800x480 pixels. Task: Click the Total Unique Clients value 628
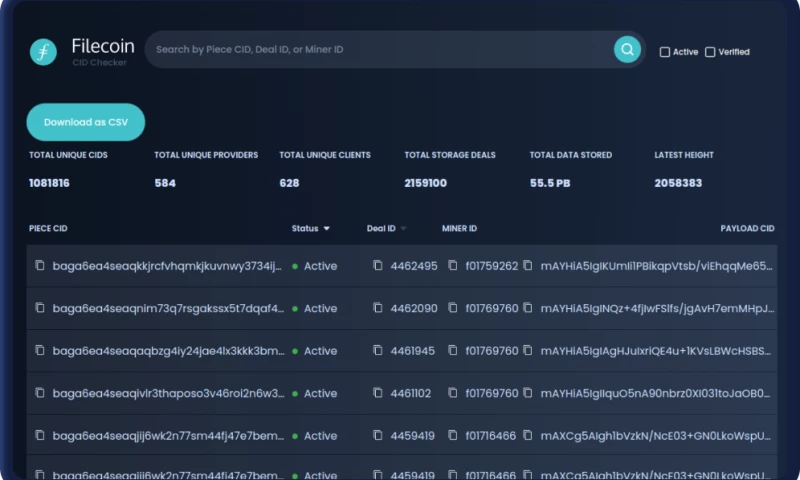pyautogui.click(x=289, y=183)
